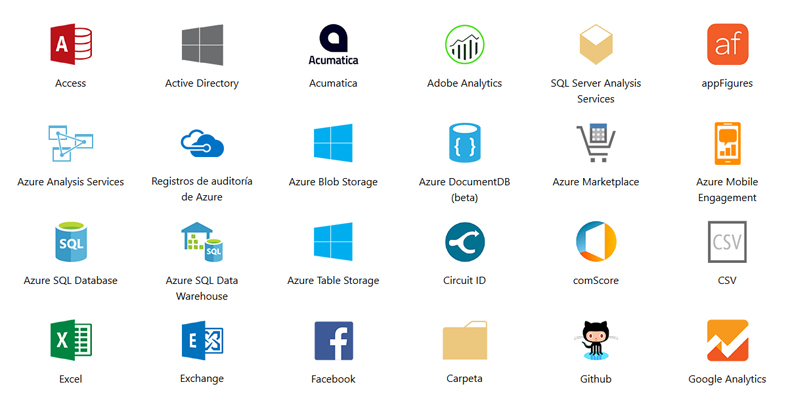Open the Exchange connector icon
800x400 pixels.
click(202, 340)
